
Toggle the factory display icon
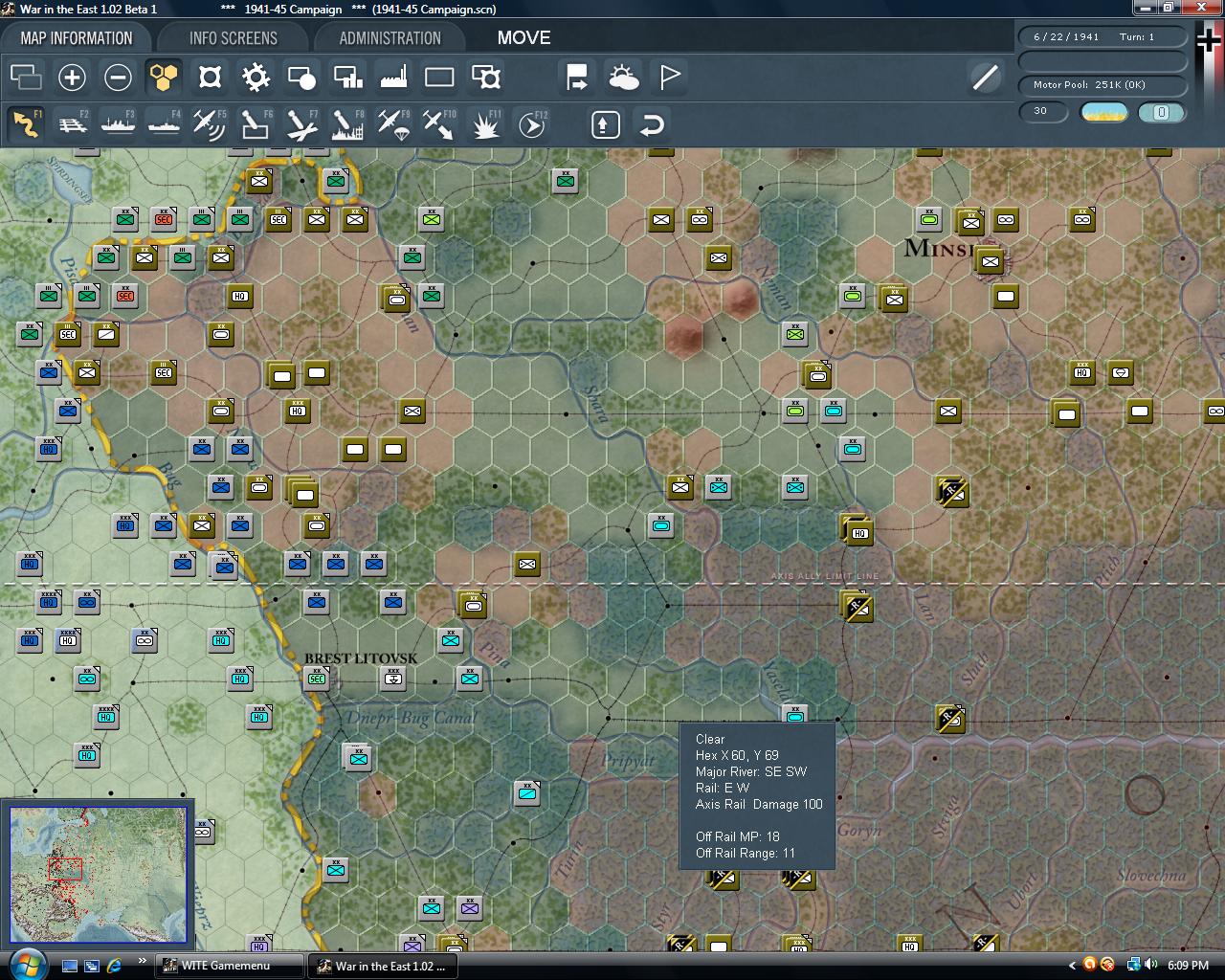coord(393,77)
